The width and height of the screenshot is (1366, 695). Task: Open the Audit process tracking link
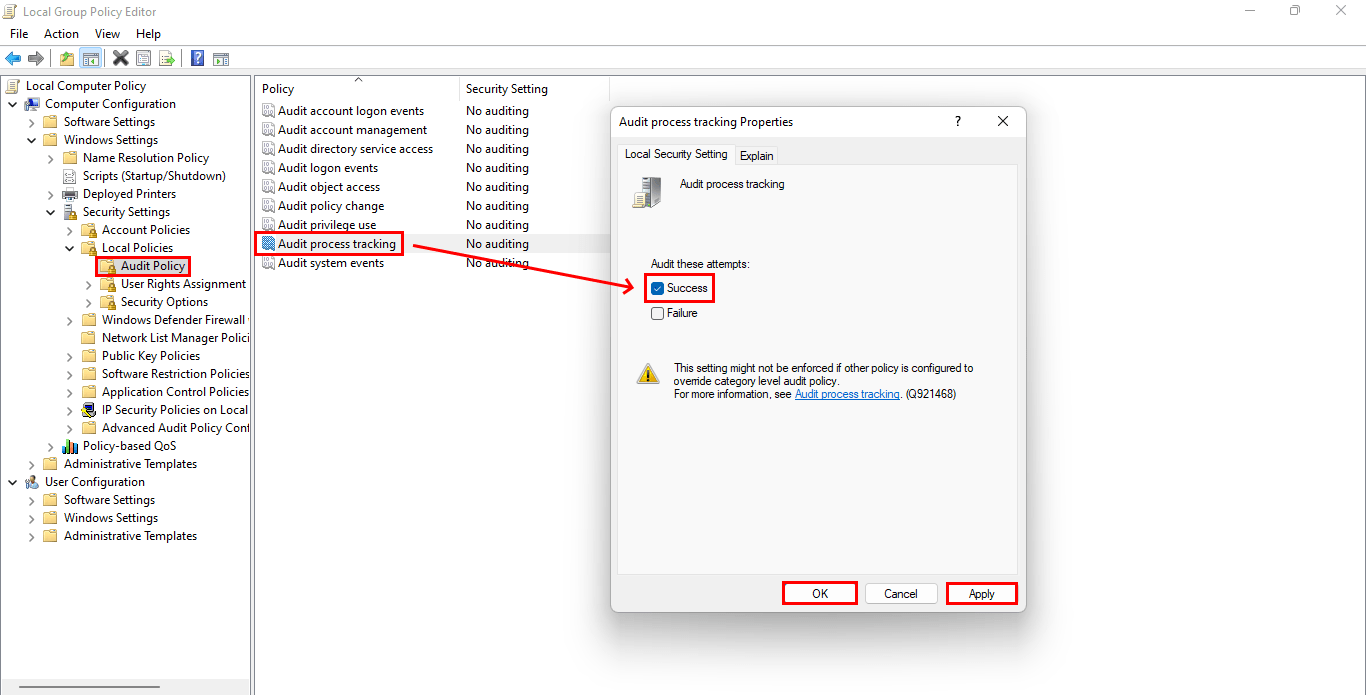pyautogui.click(x=847, y=393)
